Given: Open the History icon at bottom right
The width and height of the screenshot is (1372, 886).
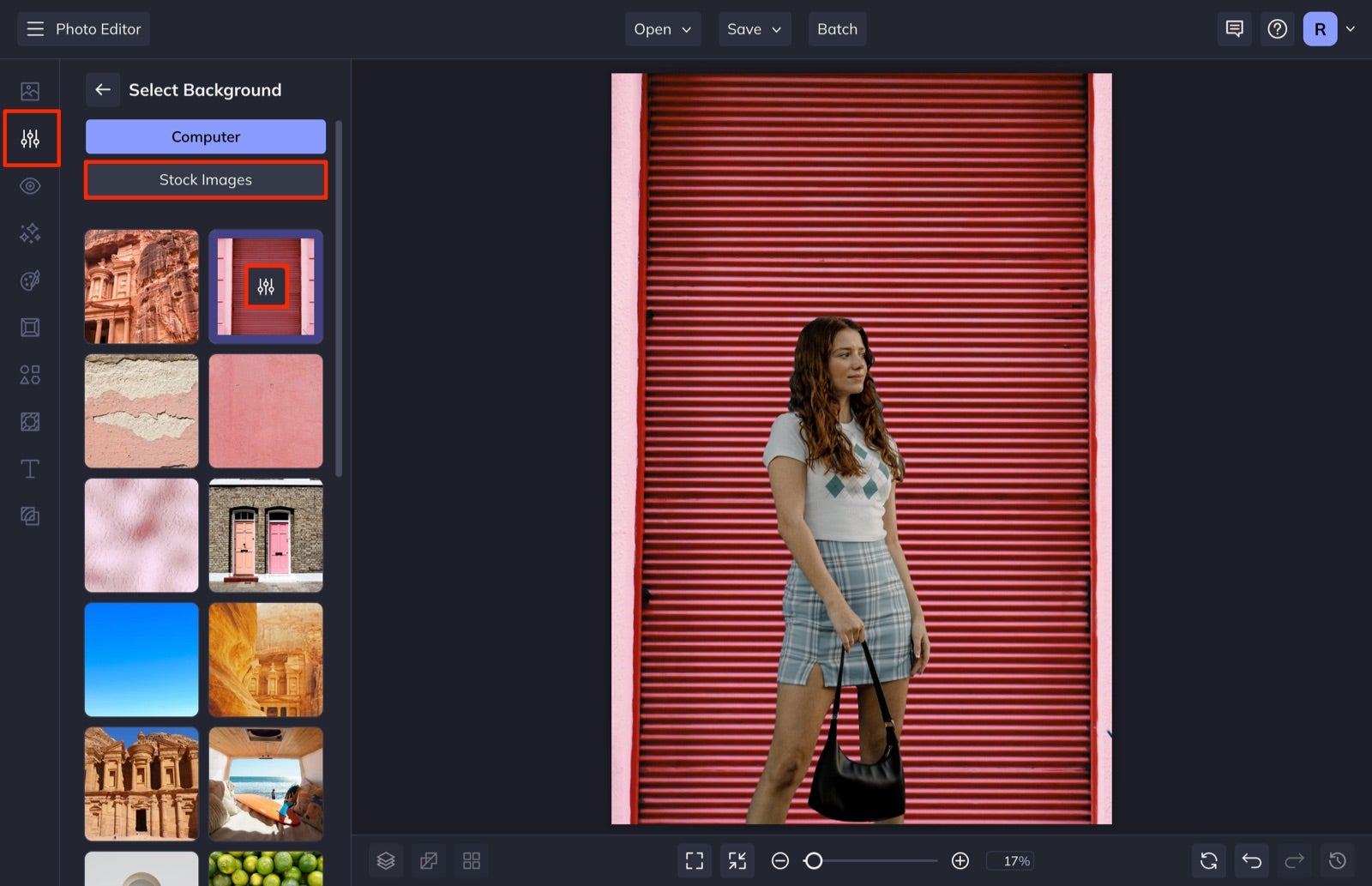Looking at the screenshot, I should pos(1336,860).
